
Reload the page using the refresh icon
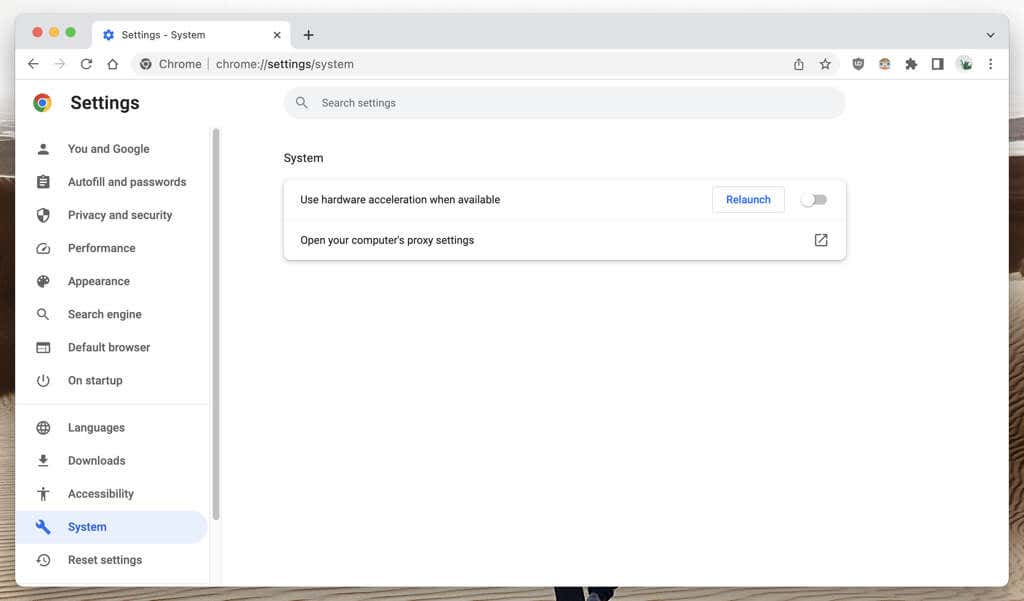[86, 63]
